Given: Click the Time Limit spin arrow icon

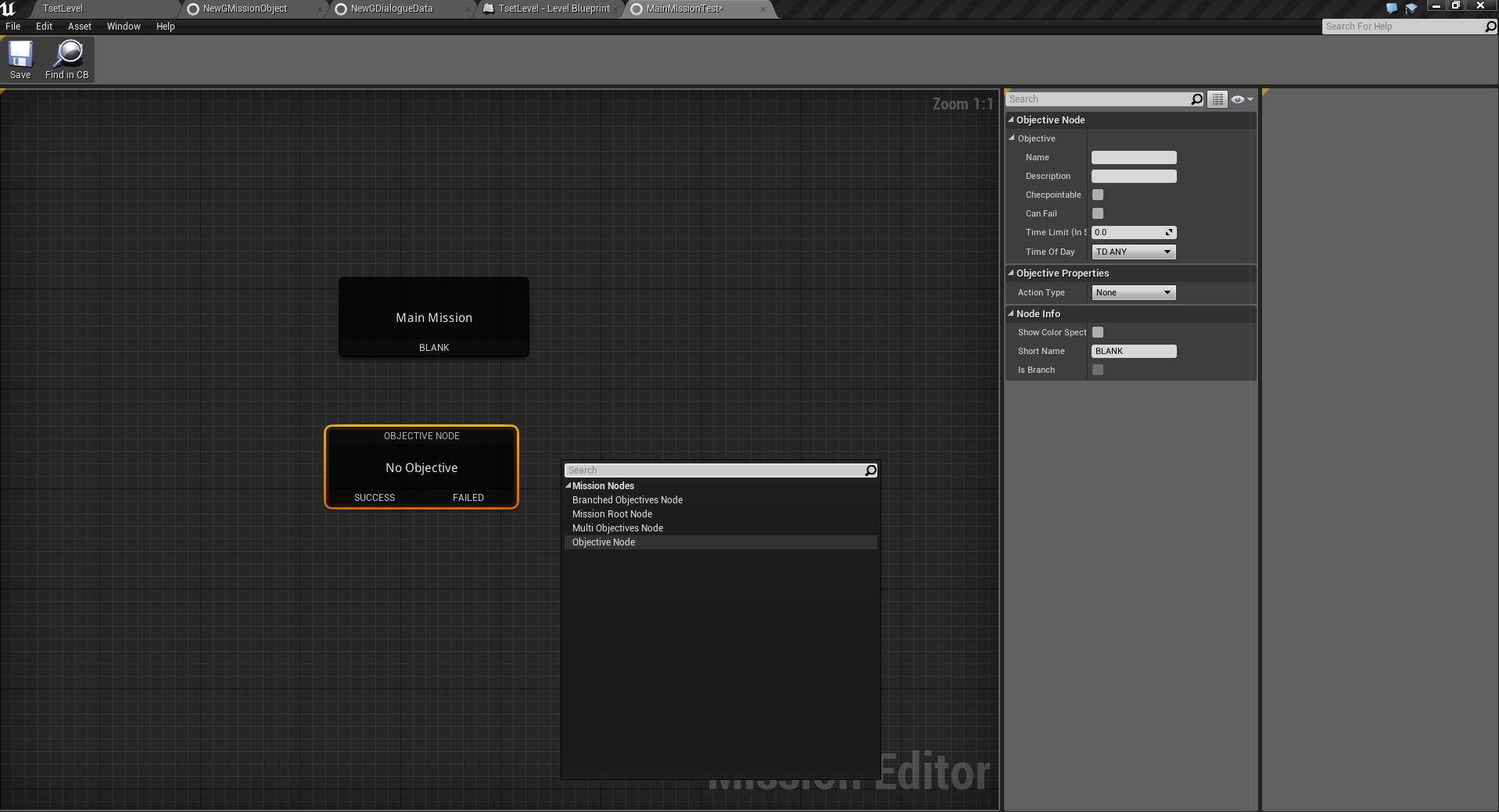Looking at the screenshot, I should (1169, 232).
